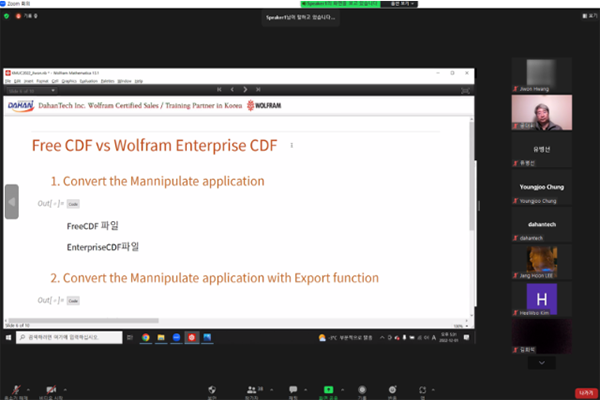Open Mathematica Edit menu
Image resolution: width=600 pixels, height=400 pixels.
[17, 81]
